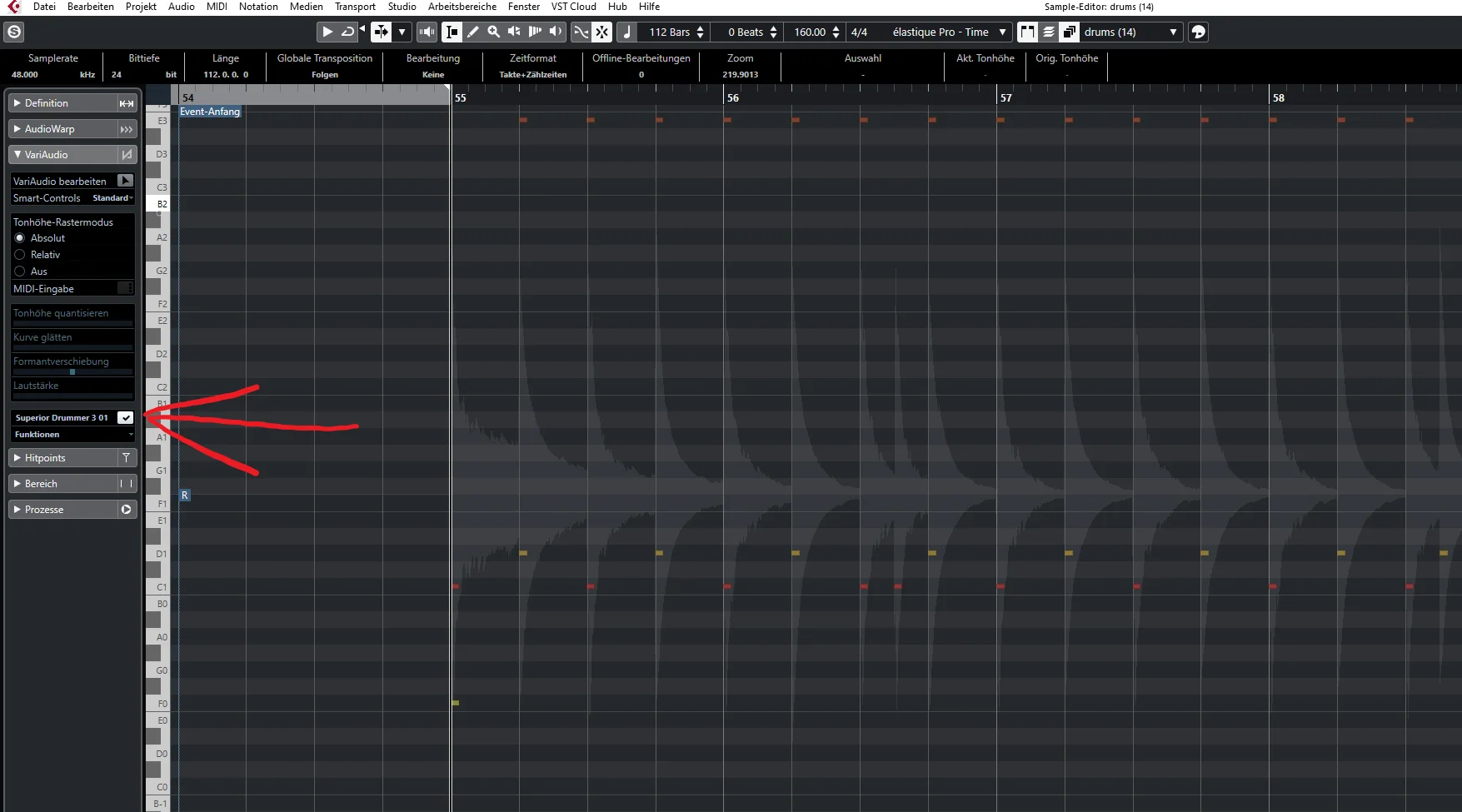
Task: Select the Range Selection tool
Action: pyautogui.click(x=452, y=32)
